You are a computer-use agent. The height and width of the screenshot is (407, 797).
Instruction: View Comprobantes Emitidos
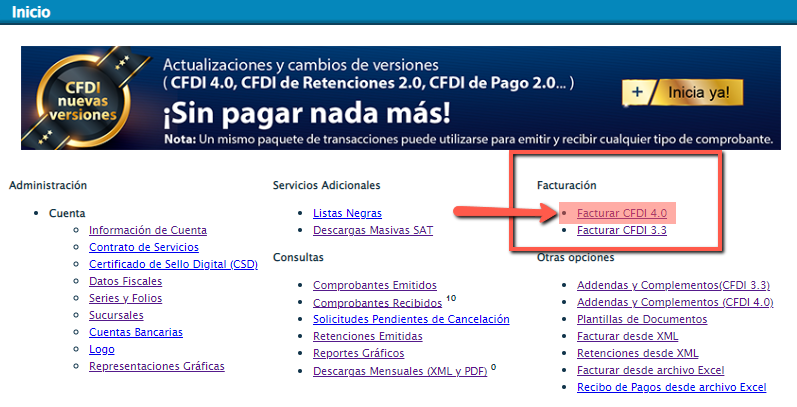(x=375, y=285)
